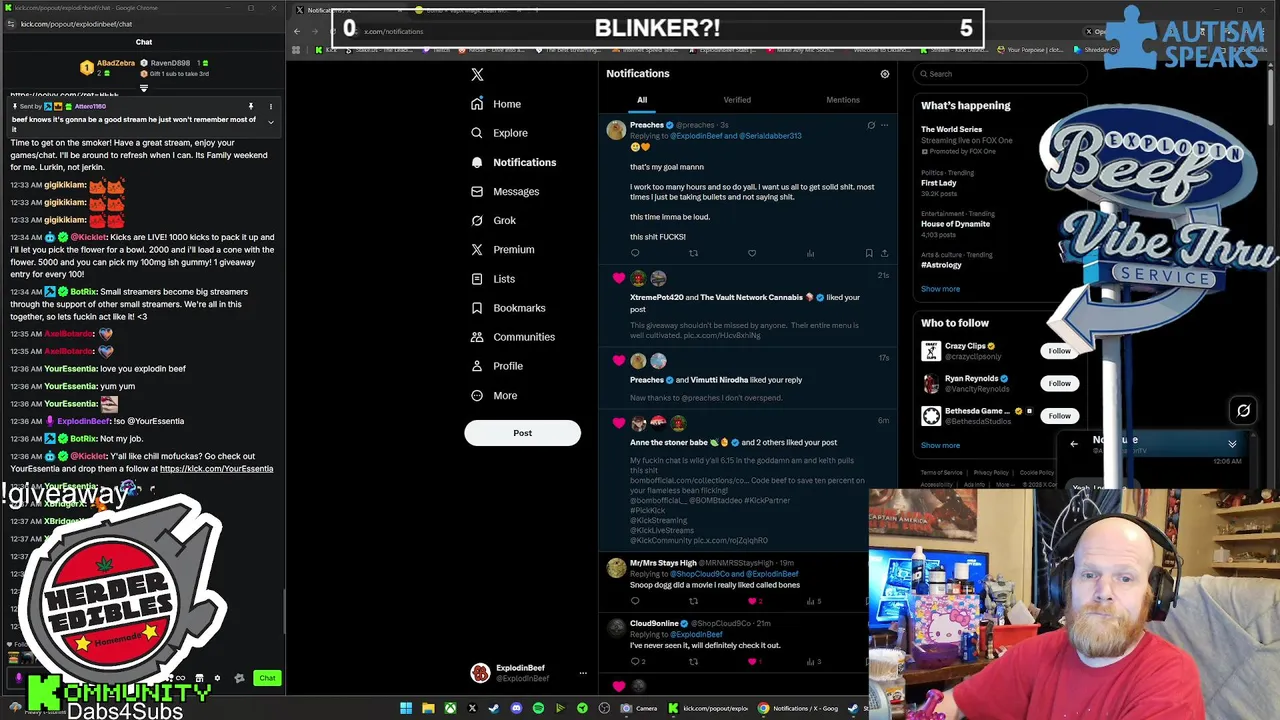Click the Notifications bell icon

click(x=477, y=162)
